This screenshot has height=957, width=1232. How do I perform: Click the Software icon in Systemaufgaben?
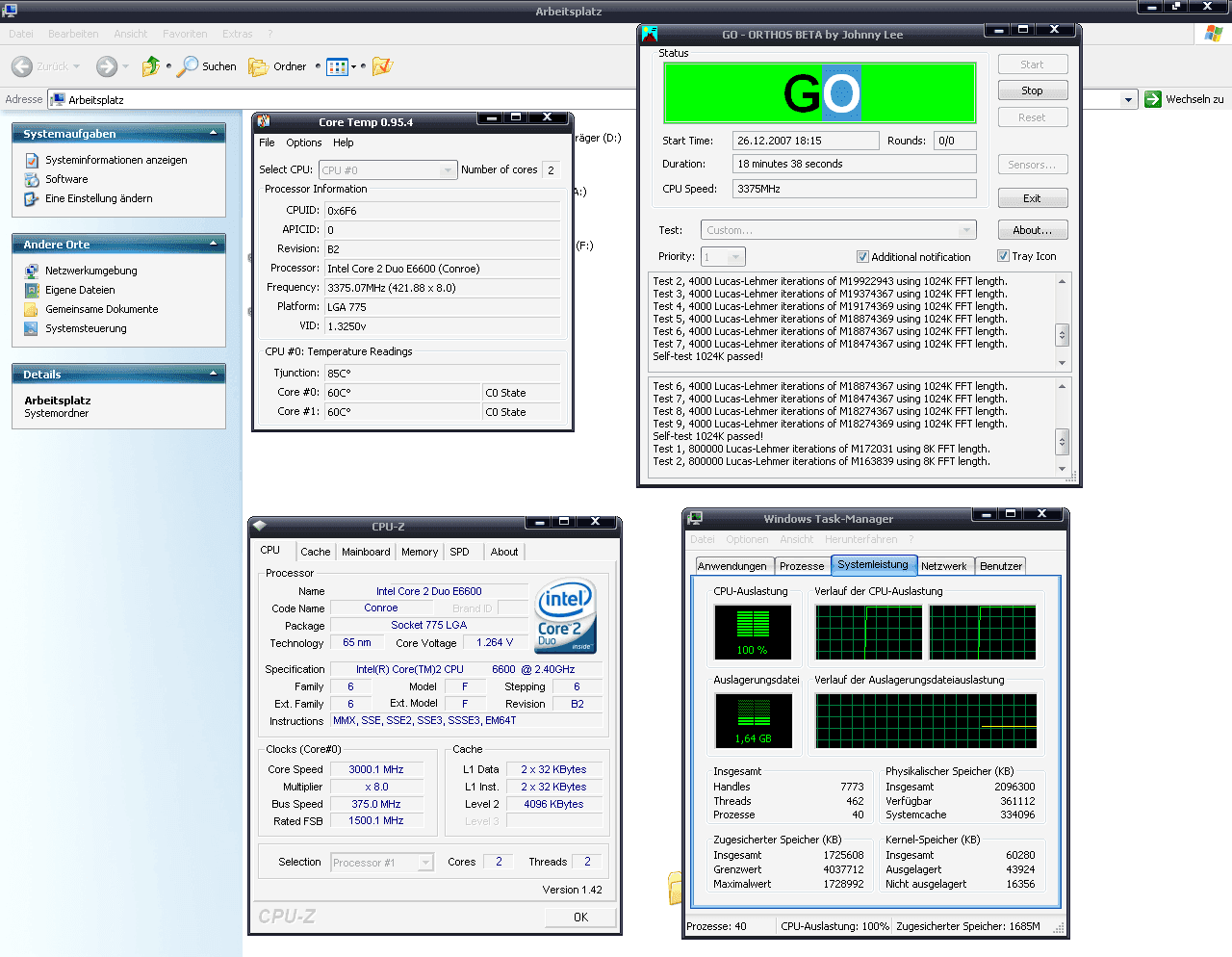coord(32,179)
